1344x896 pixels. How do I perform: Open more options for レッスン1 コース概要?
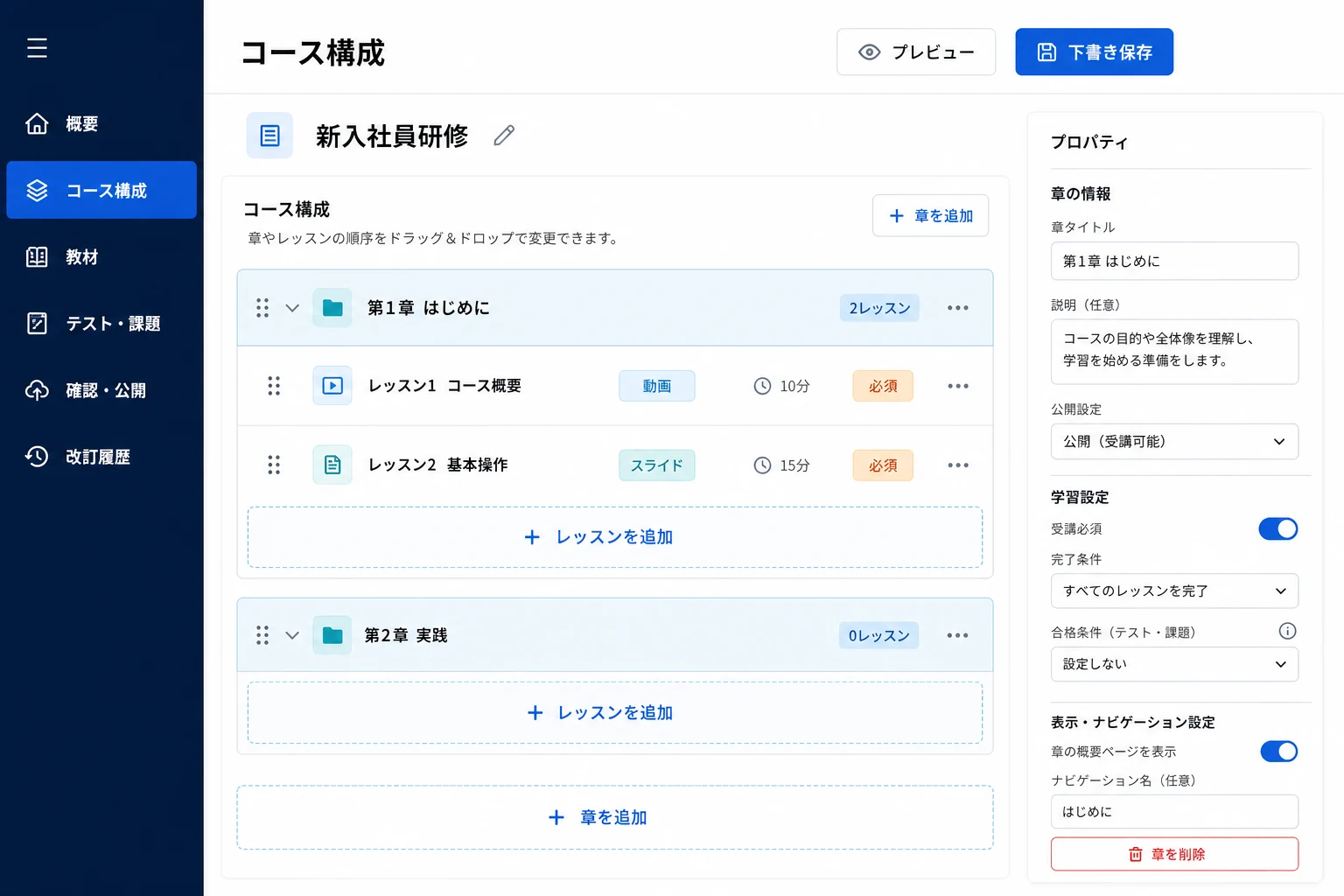pyautogui.click(x=958, y=386)
